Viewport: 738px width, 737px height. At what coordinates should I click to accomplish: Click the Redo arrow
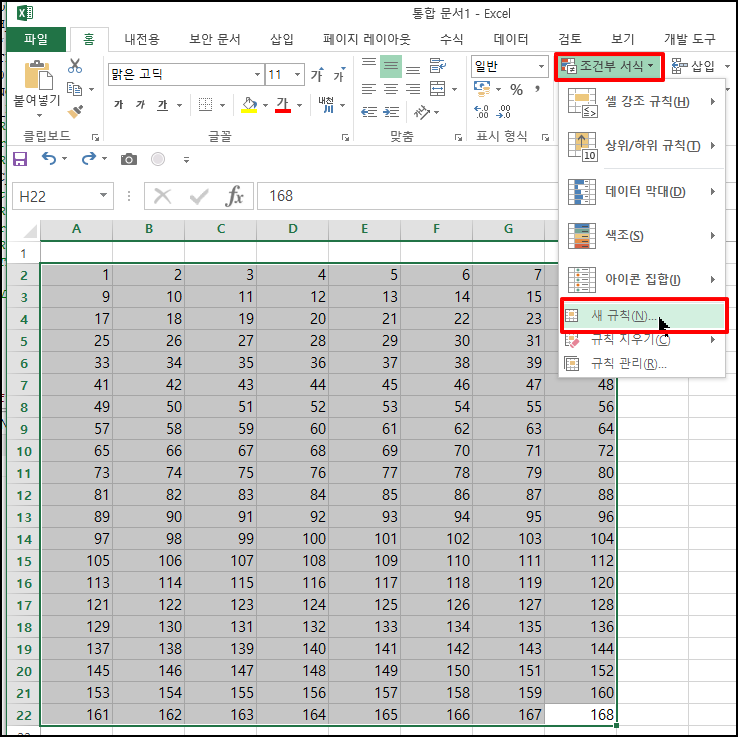88,159
